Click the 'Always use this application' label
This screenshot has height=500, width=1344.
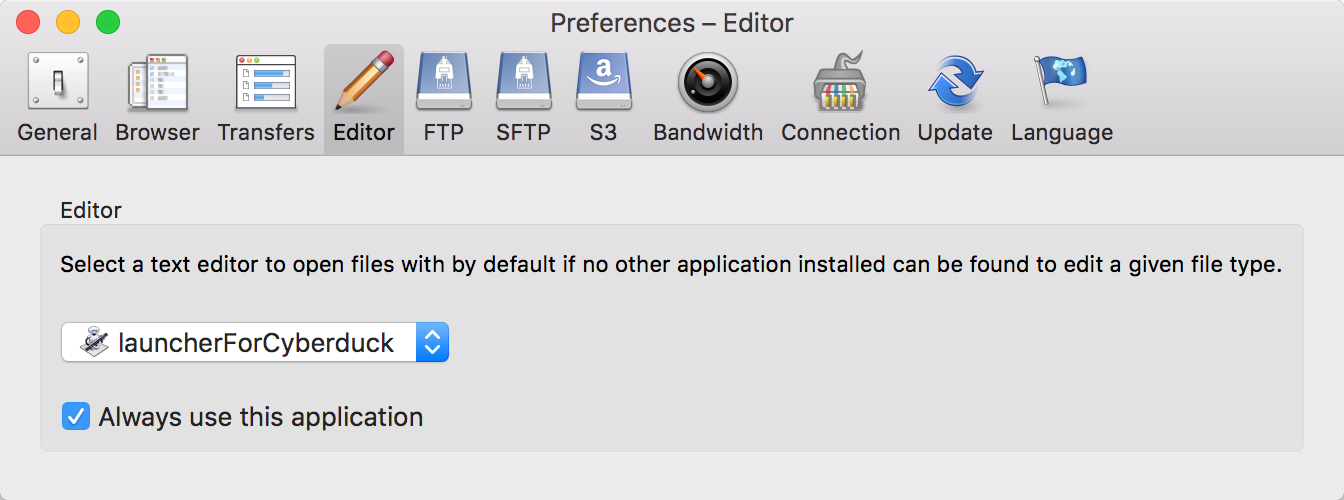[x=261, y=417]
